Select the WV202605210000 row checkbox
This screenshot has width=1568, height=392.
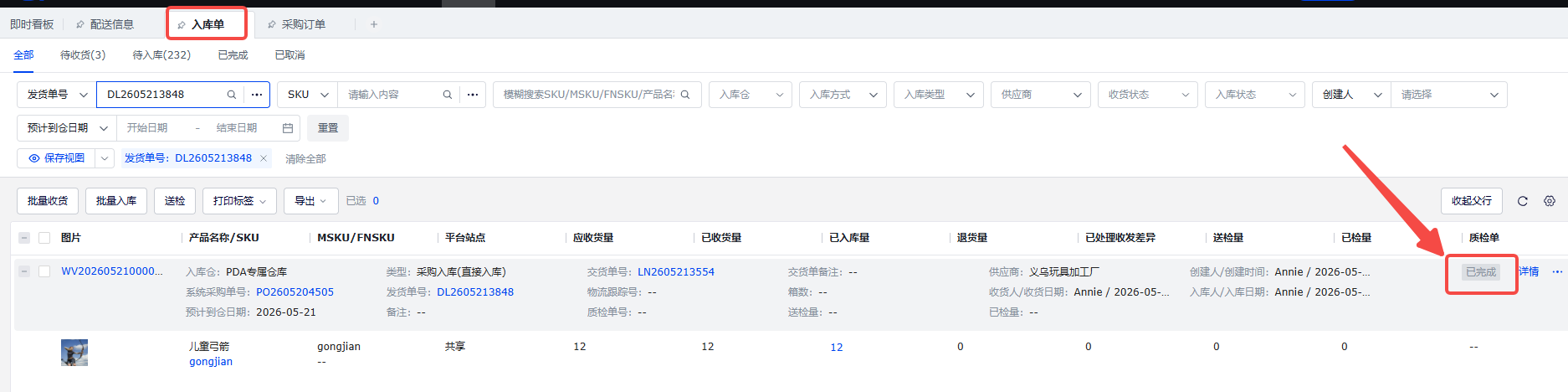[x=44, y=271]
